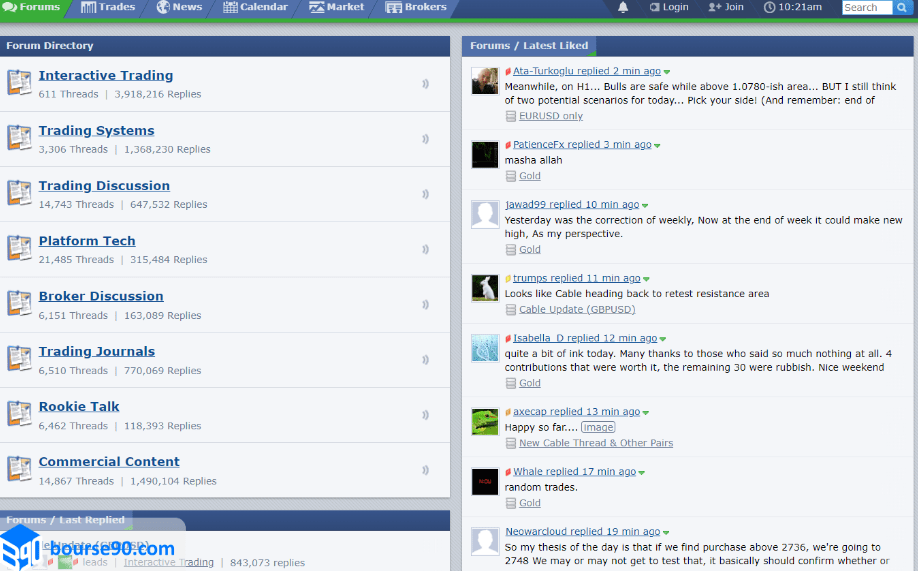Click the thread icon next to EURUSD only
918x571 pixels.
coord(511,116)
